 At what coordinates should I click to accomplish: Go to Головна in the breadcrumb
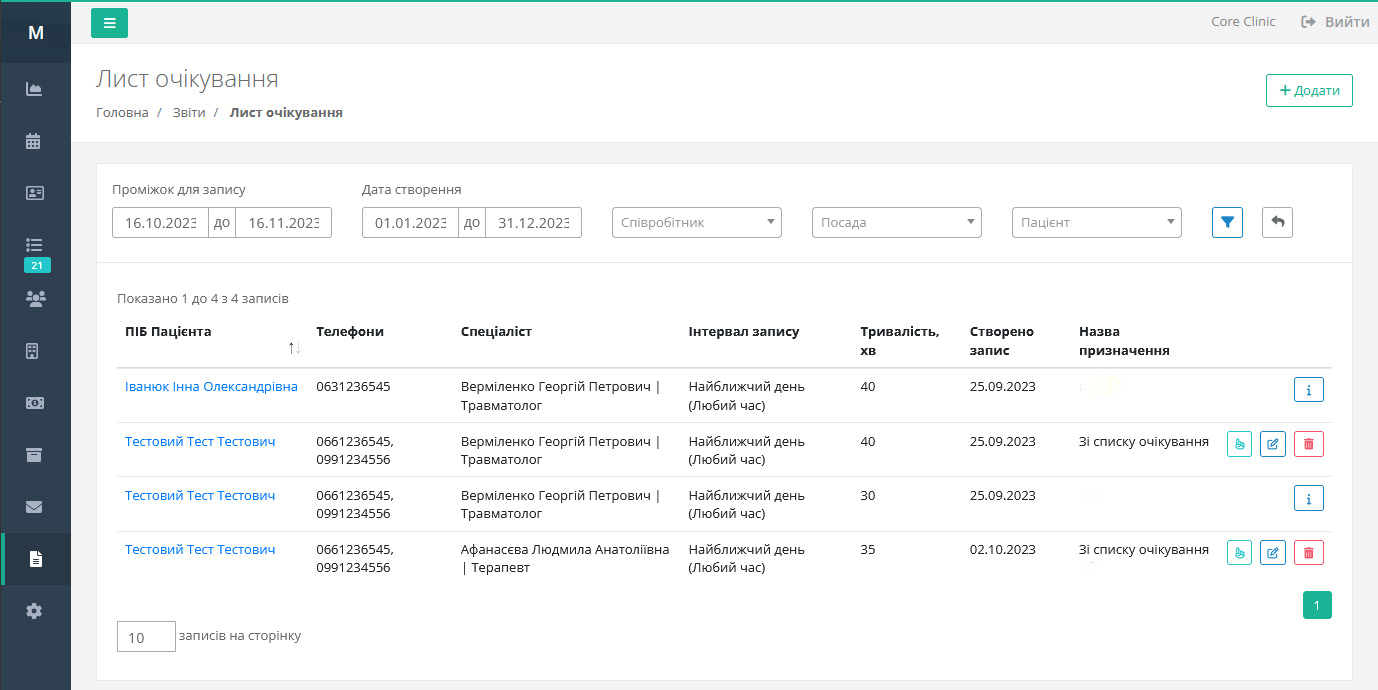(x=122, y=113)
